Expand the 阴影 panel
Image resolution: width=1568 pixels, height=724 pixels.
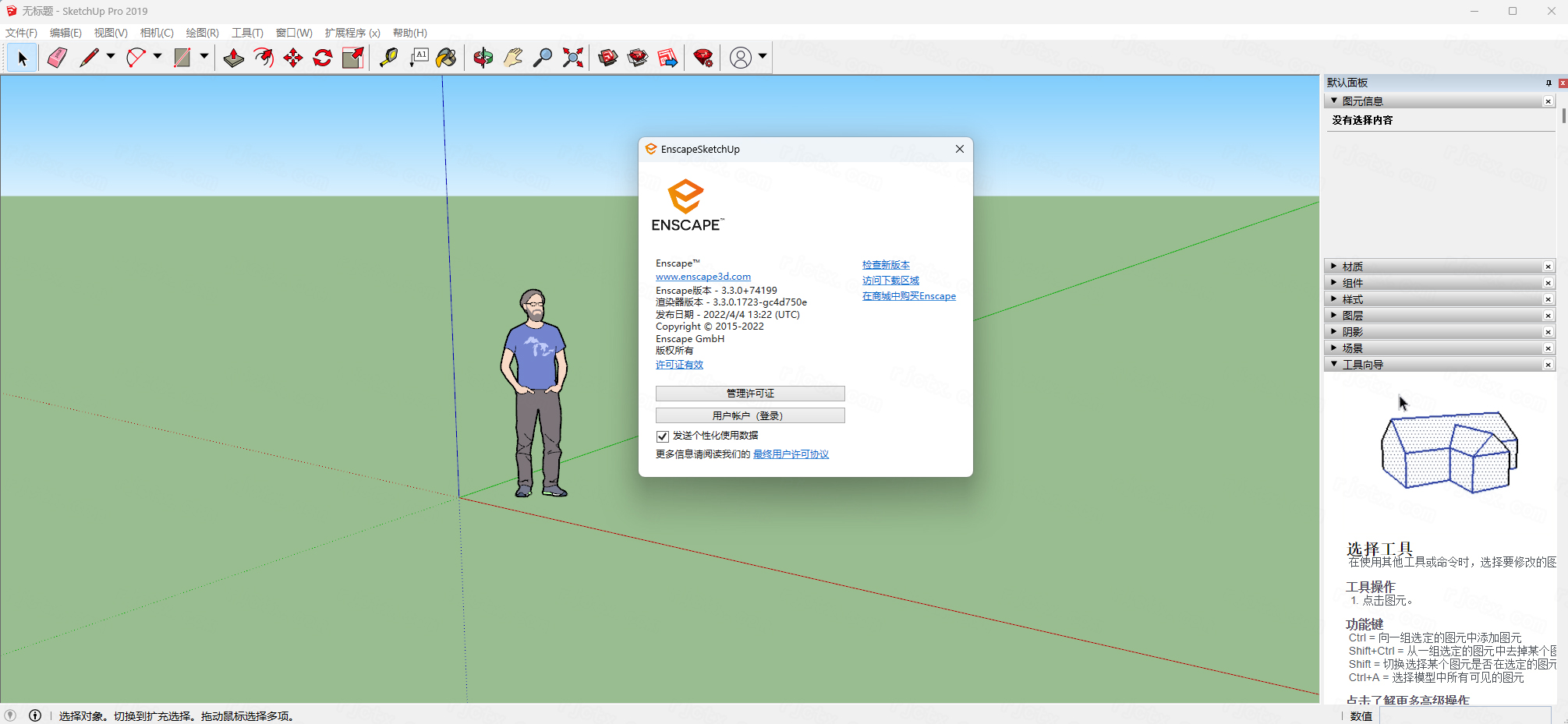1334,332
